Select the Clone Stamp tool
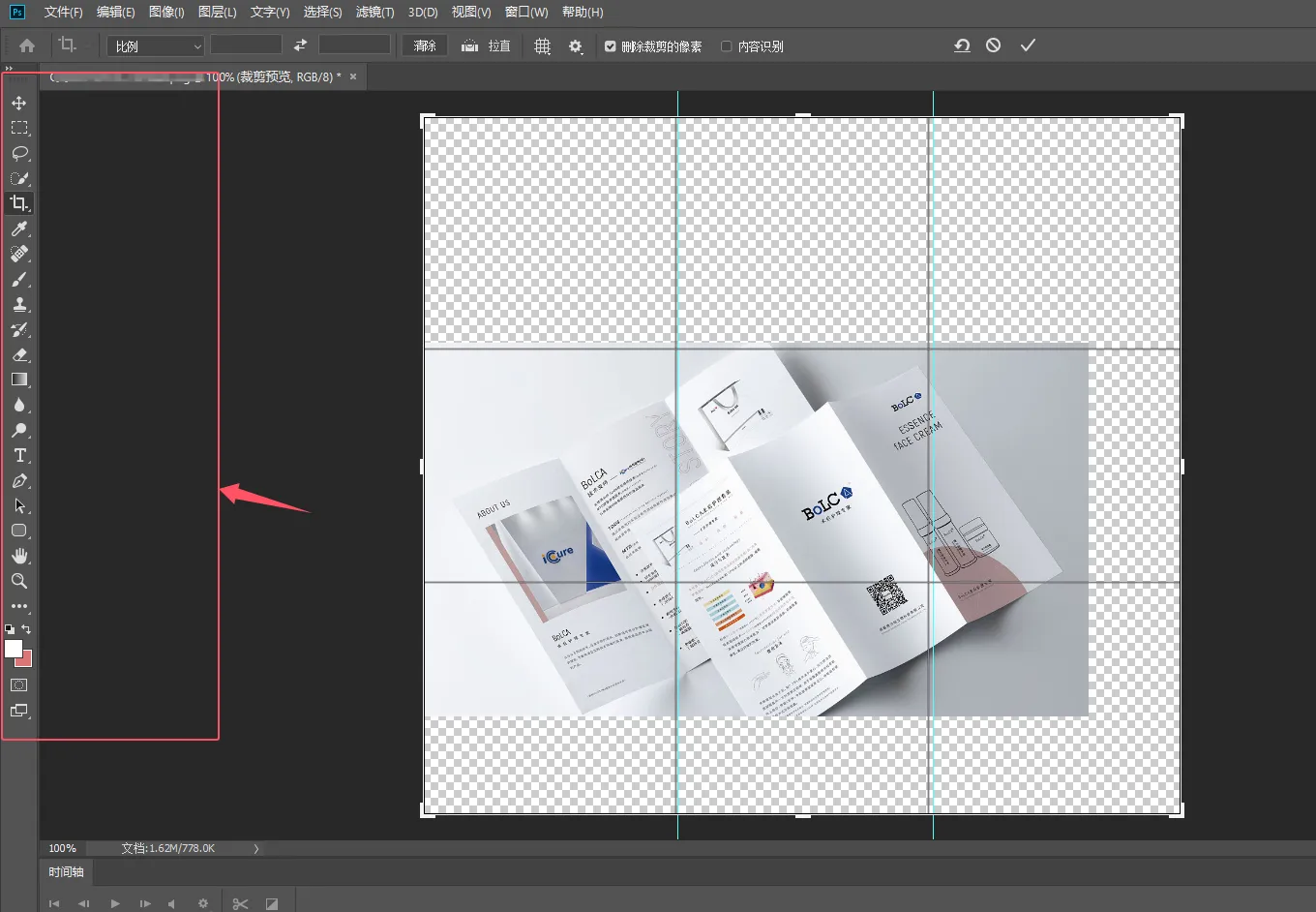This screenshot has height=912, width=1316. click(x=19, y=304)
